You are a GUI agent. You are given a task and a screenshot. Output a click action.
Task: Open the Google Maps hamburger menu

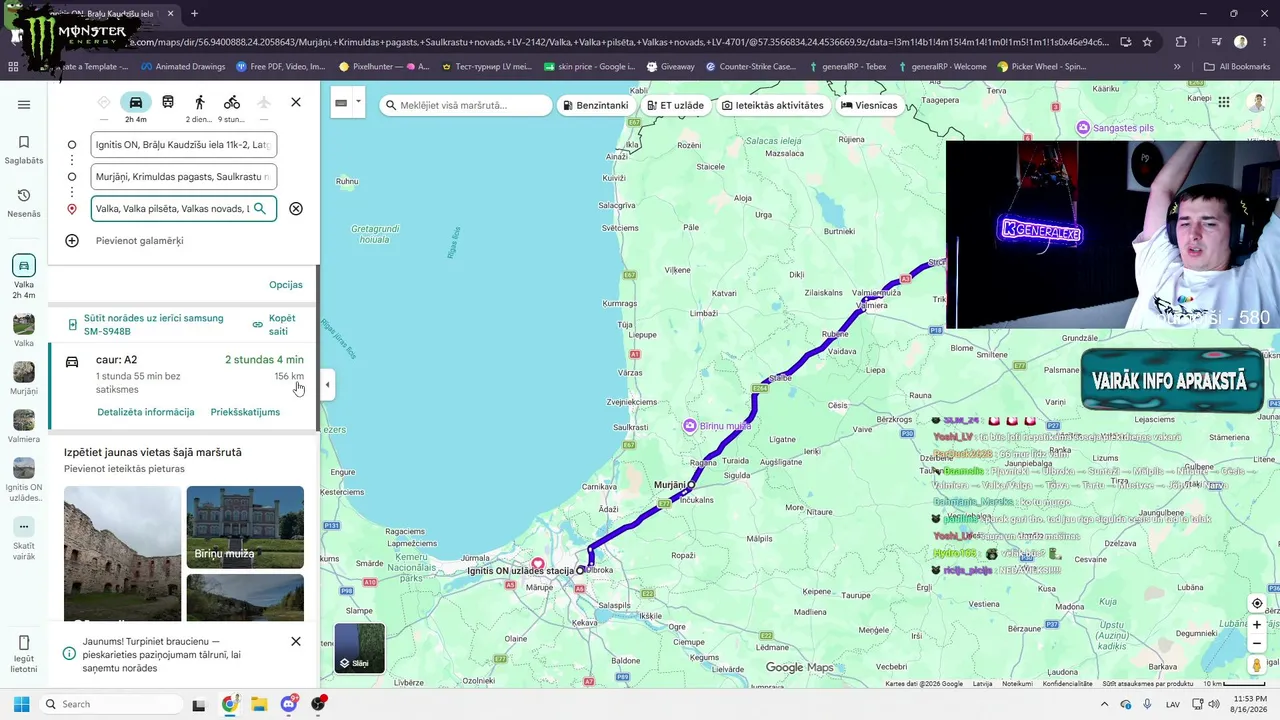[x=24, y=104]
